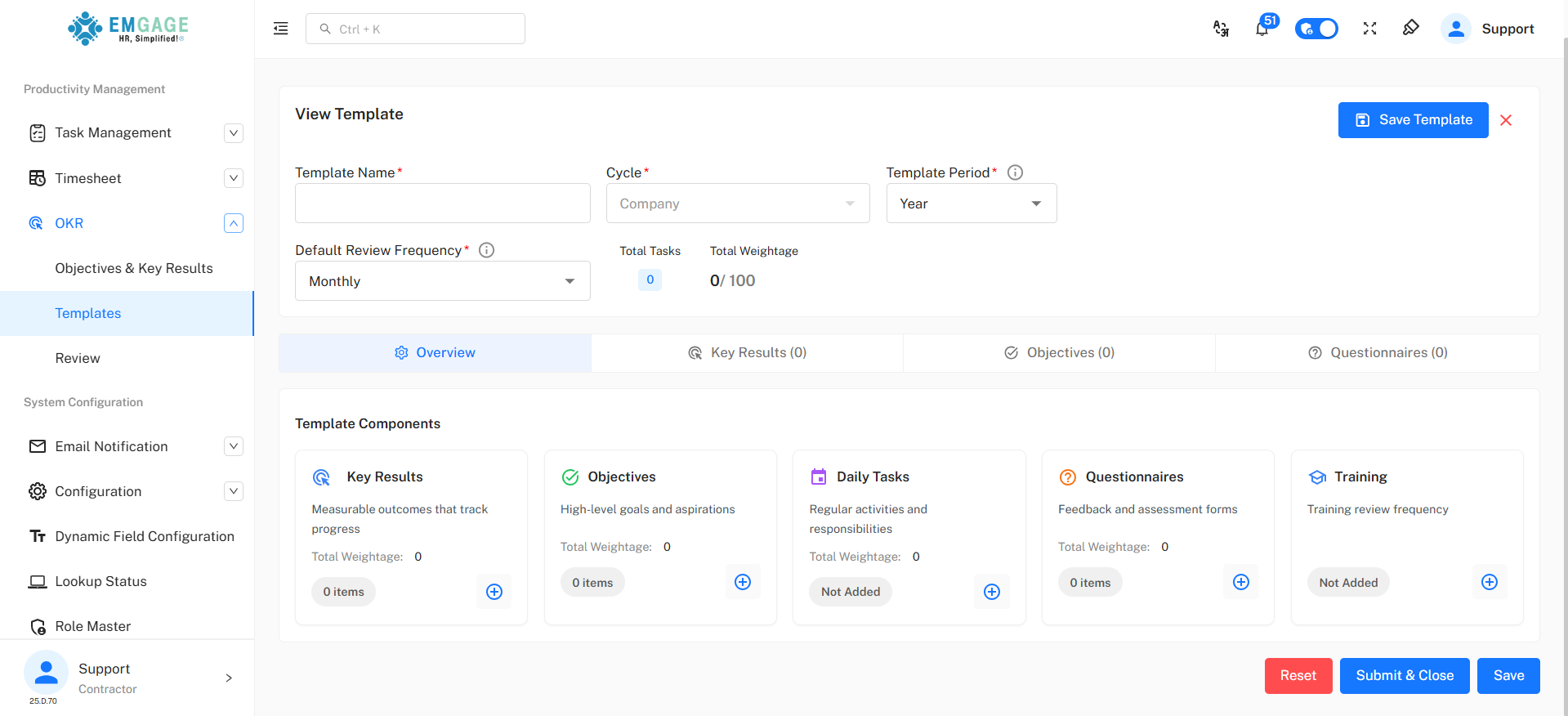Switch to the Key Results tab
1568x716 pixels.
(x=747, y=353)
